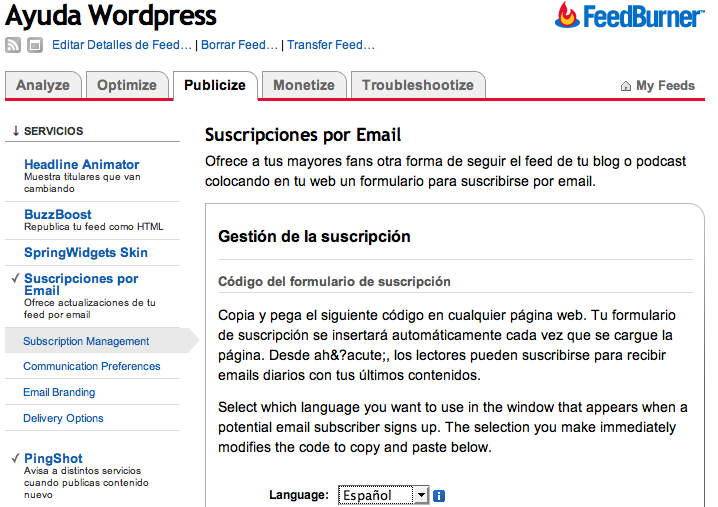Select the Troubleshootize tab
The image size is (718, 507).
(417, 86)
